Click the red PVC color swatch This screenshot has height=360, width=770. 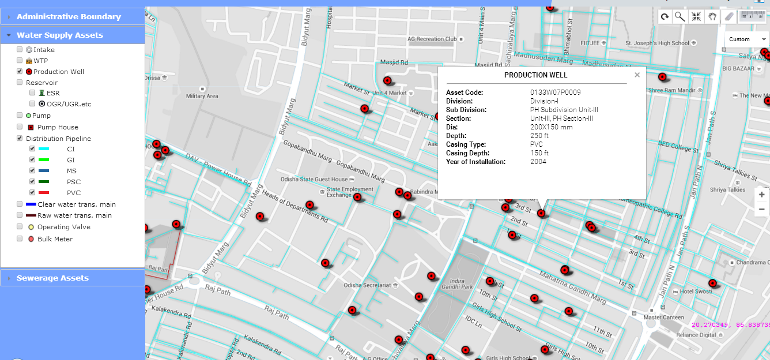(43, 193)
